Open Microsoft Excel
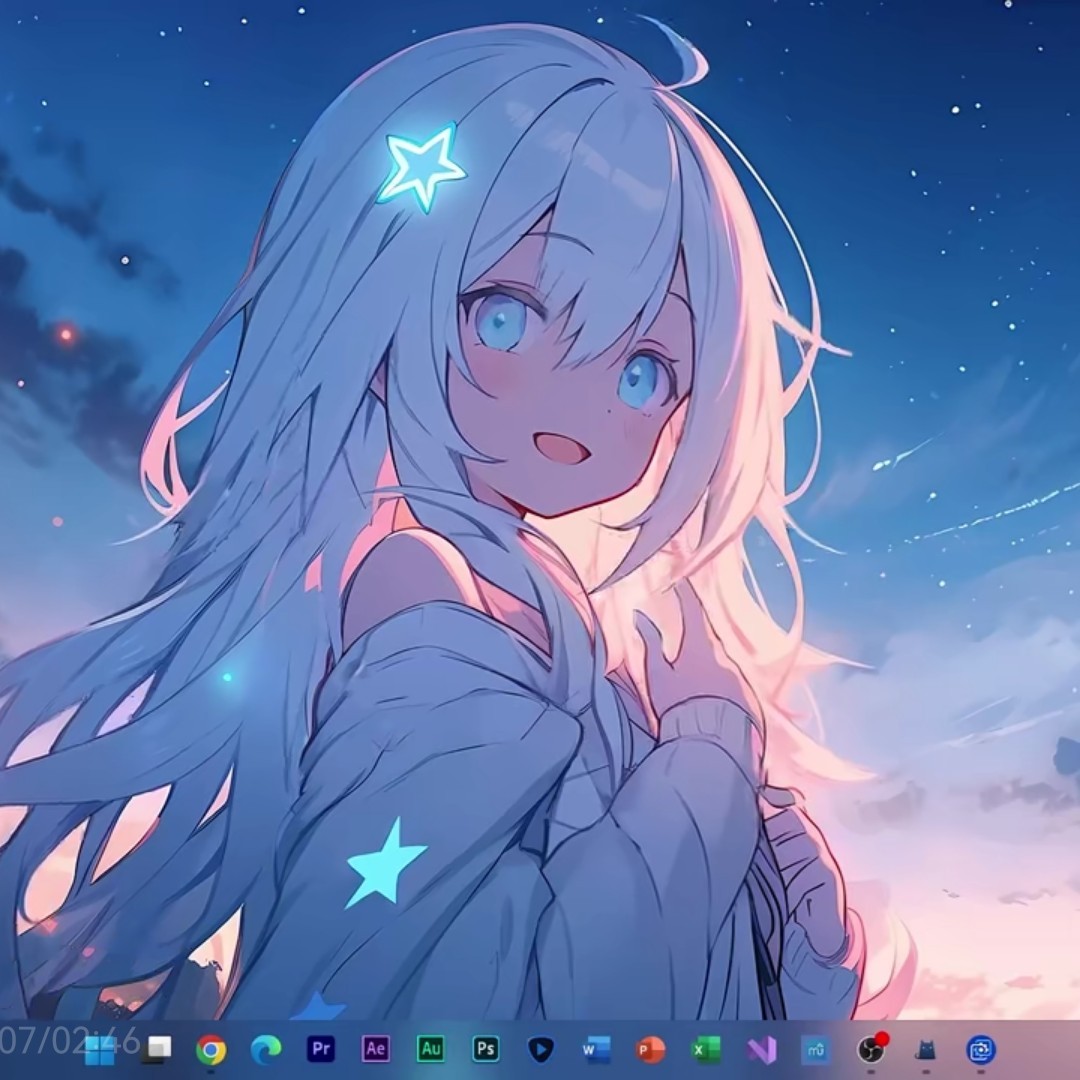This screenshot has height=1080, width=1080. click(706, 1049)
